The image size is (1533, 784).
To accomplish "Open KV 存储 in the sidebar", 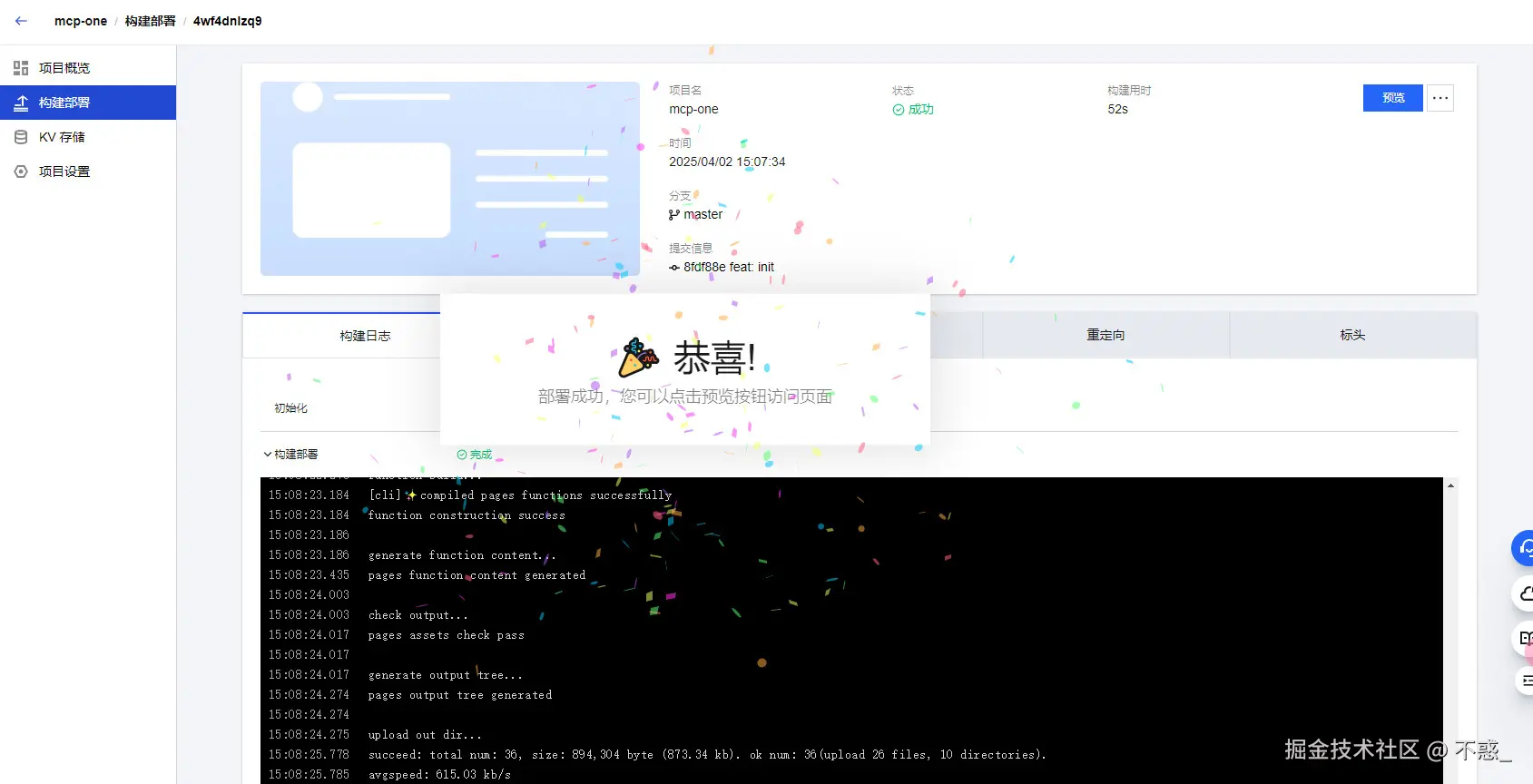I will (x=88, y=137).
